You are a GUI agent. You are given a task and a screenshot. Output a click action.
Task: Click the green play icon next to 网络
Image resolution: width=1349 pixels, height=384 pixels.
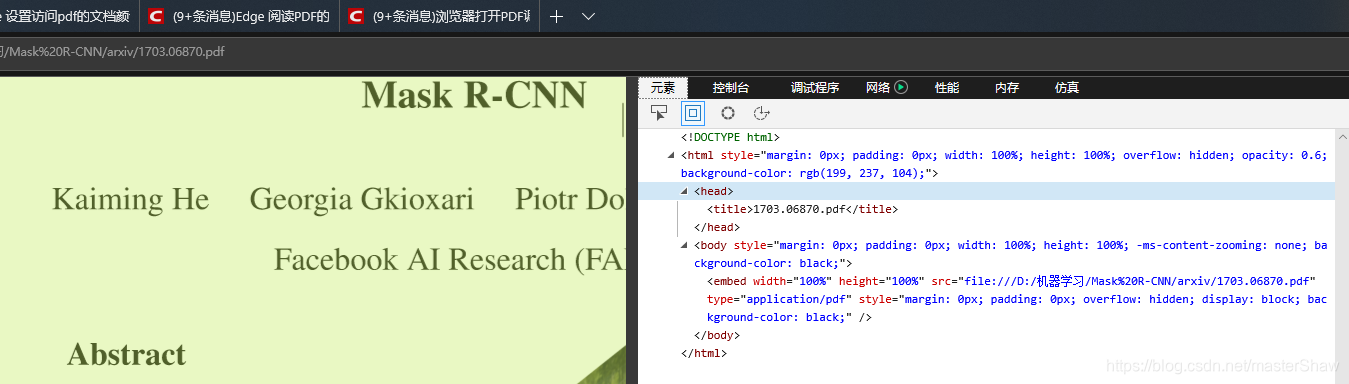coord(901,87)
